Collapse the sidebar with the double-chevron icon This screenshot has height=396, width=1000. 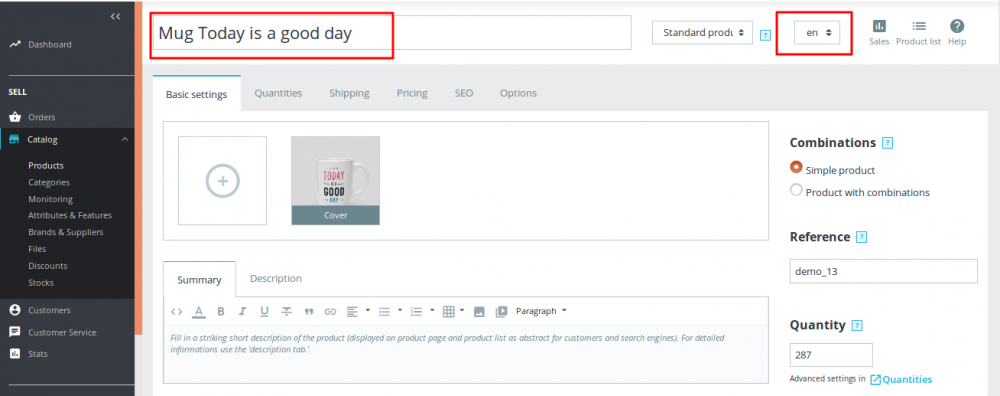pos(115,17)
